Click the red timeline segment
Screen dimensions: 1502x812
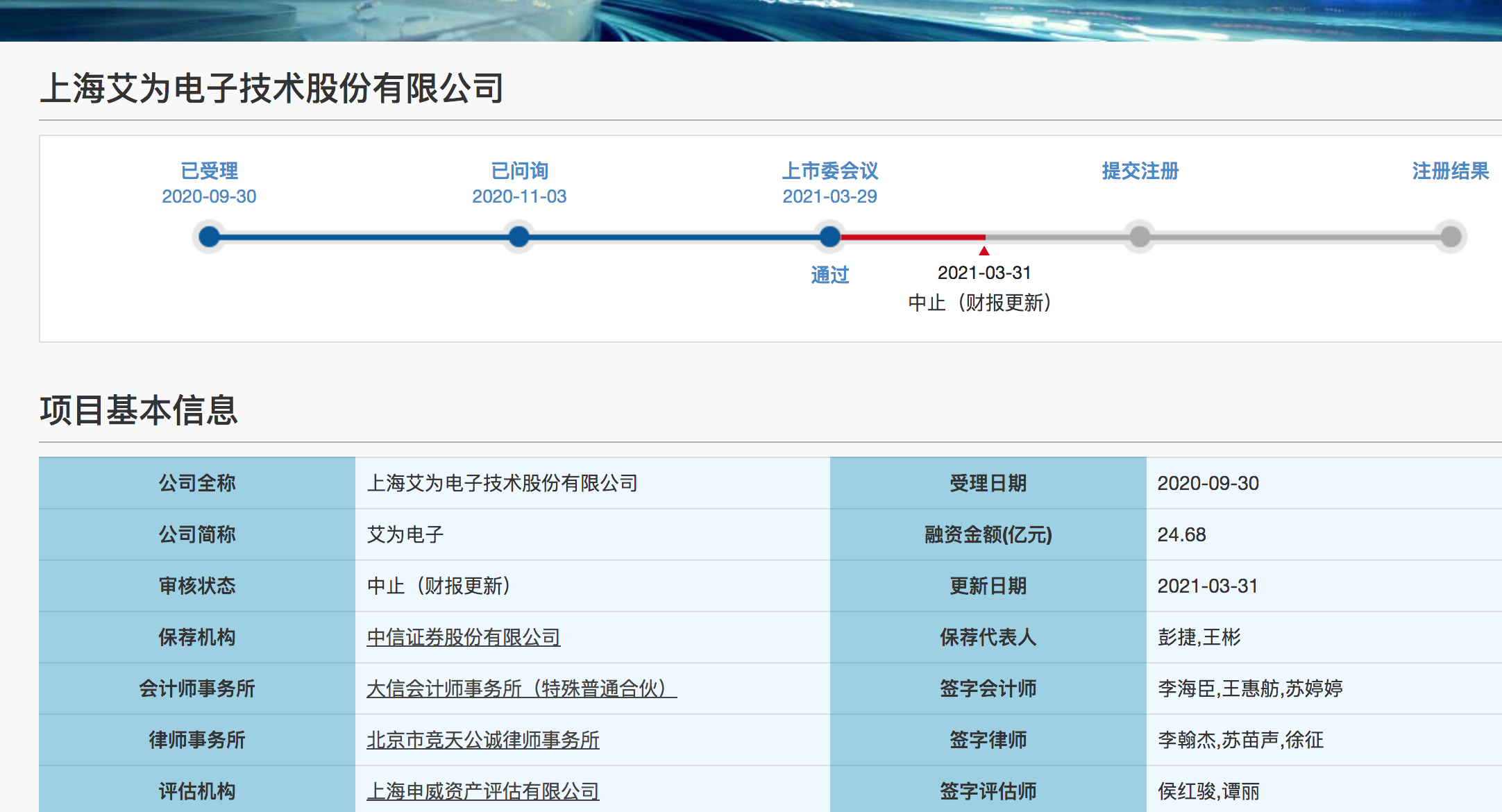coord(913,237)
